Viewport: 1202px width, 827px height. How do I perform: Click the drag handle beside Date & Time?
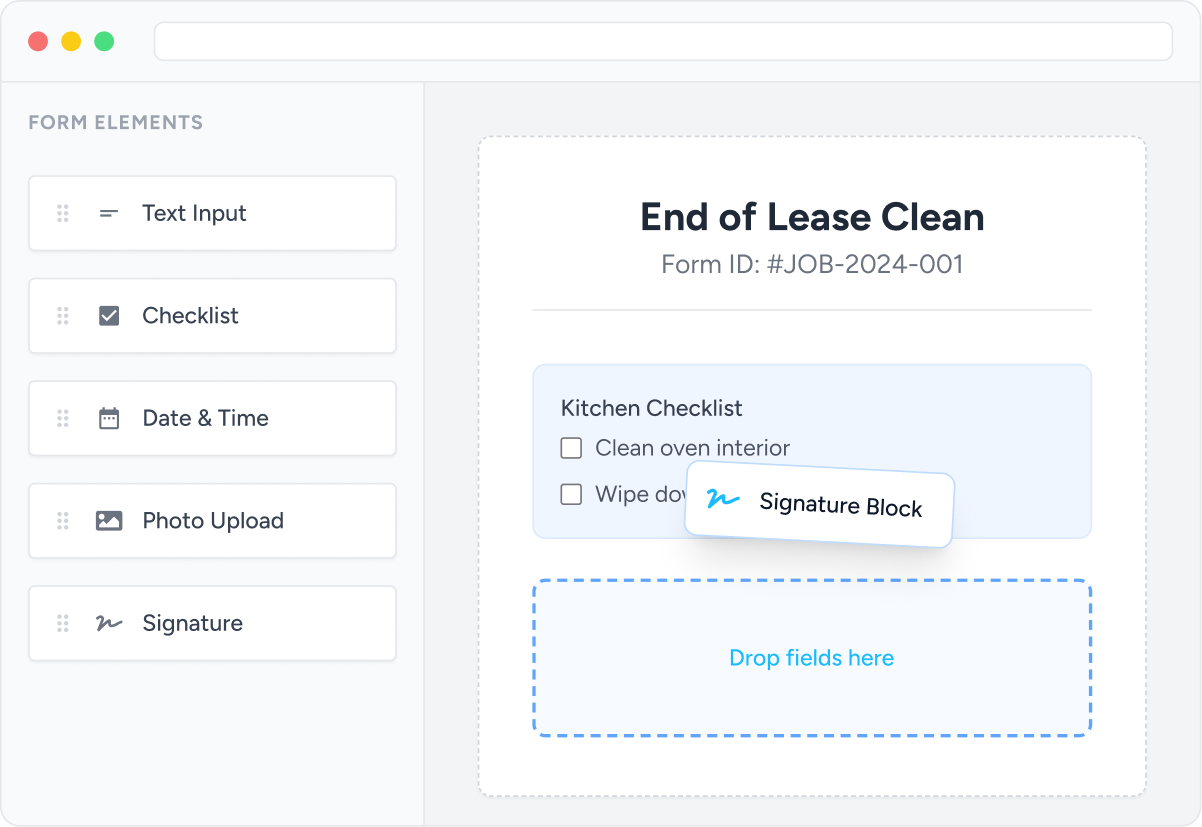(x=63, y=418)
